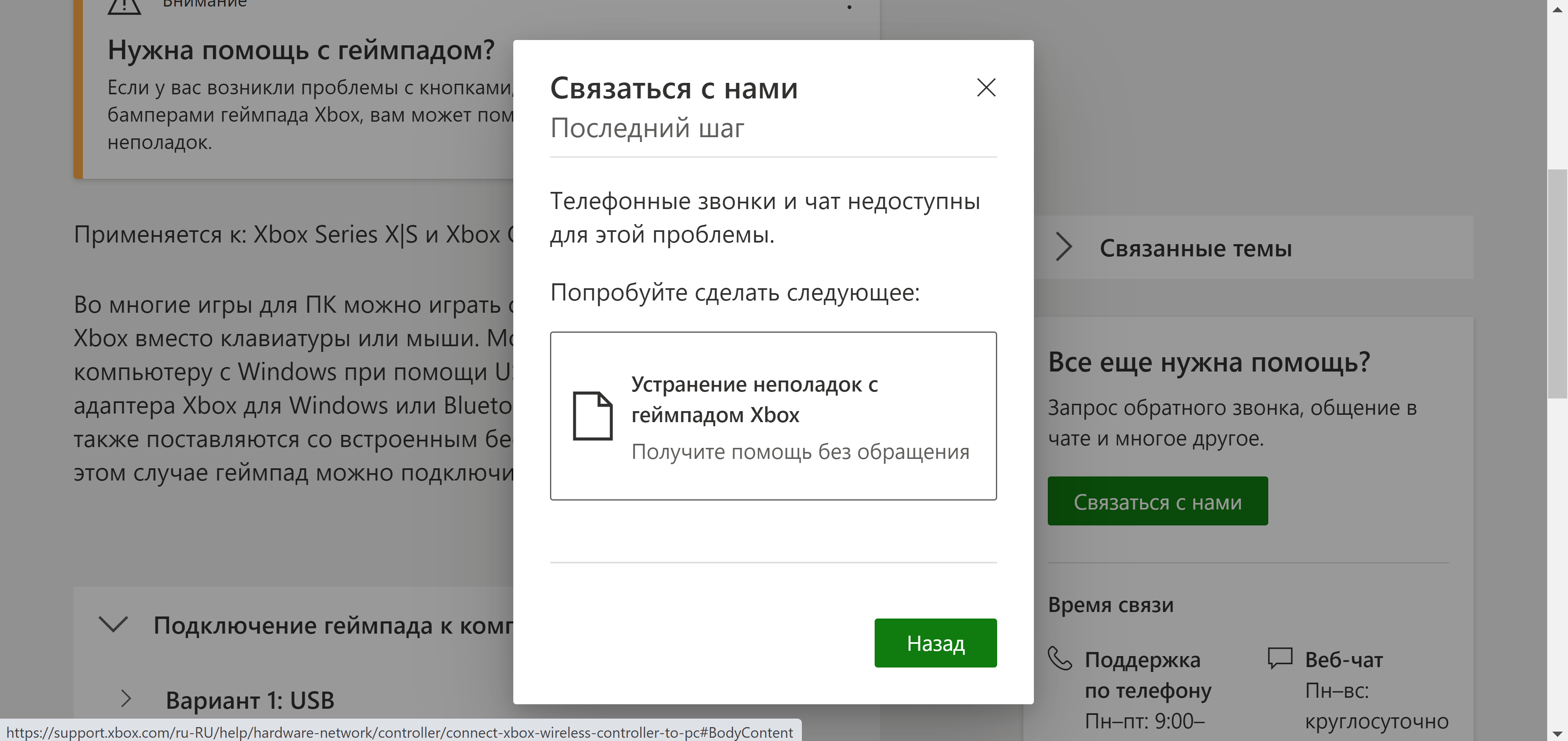Select the Вариант 1: USB heading
Image resolution: width=1568 pixels, height=741 pixels.
click(250, 700)
